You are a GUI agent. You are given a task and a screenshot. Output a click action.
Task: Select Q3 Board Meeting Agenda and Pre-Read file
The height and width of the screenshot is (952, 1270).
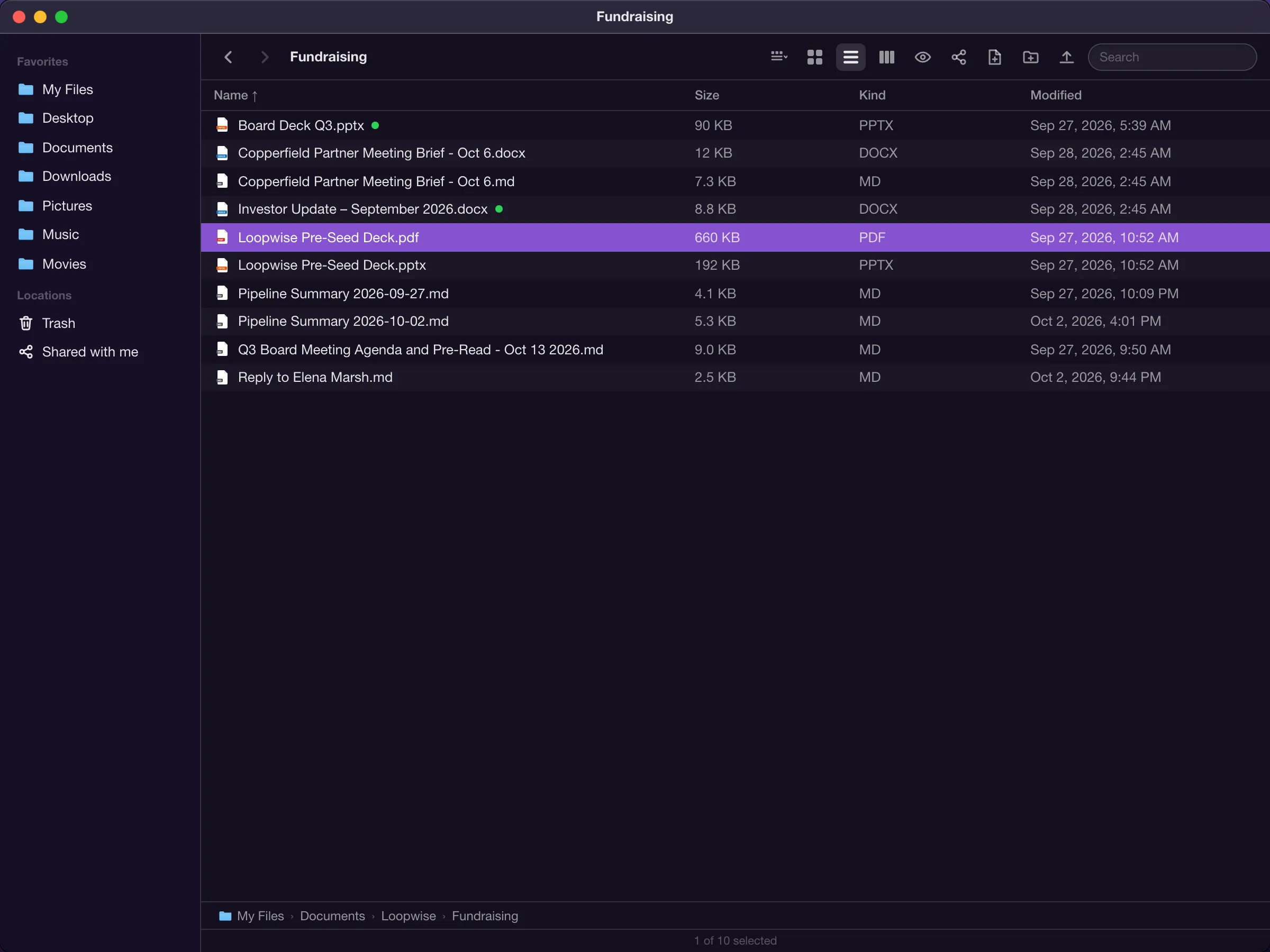point(735,350)
